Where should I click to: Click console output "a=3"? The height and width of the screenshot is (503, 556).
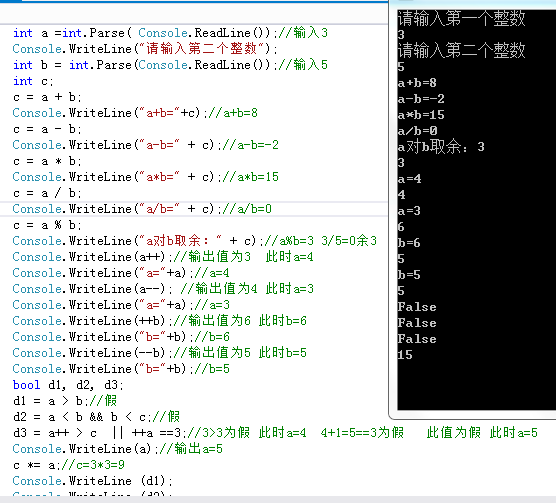click(x=409, y=211)
